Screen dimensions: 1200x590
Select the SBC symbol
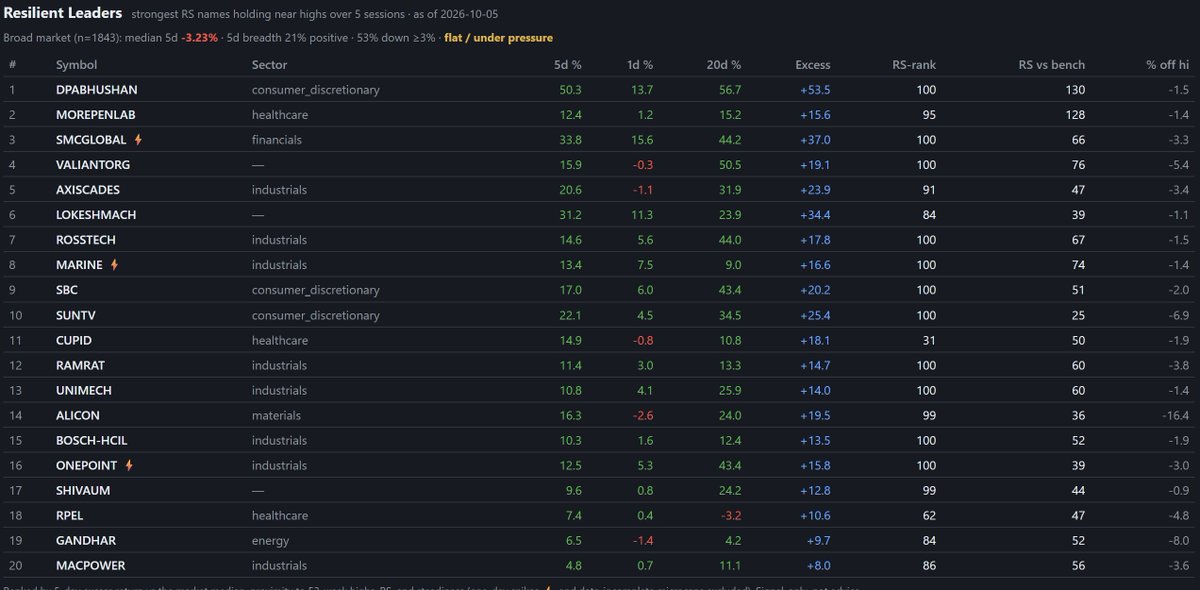67,290
